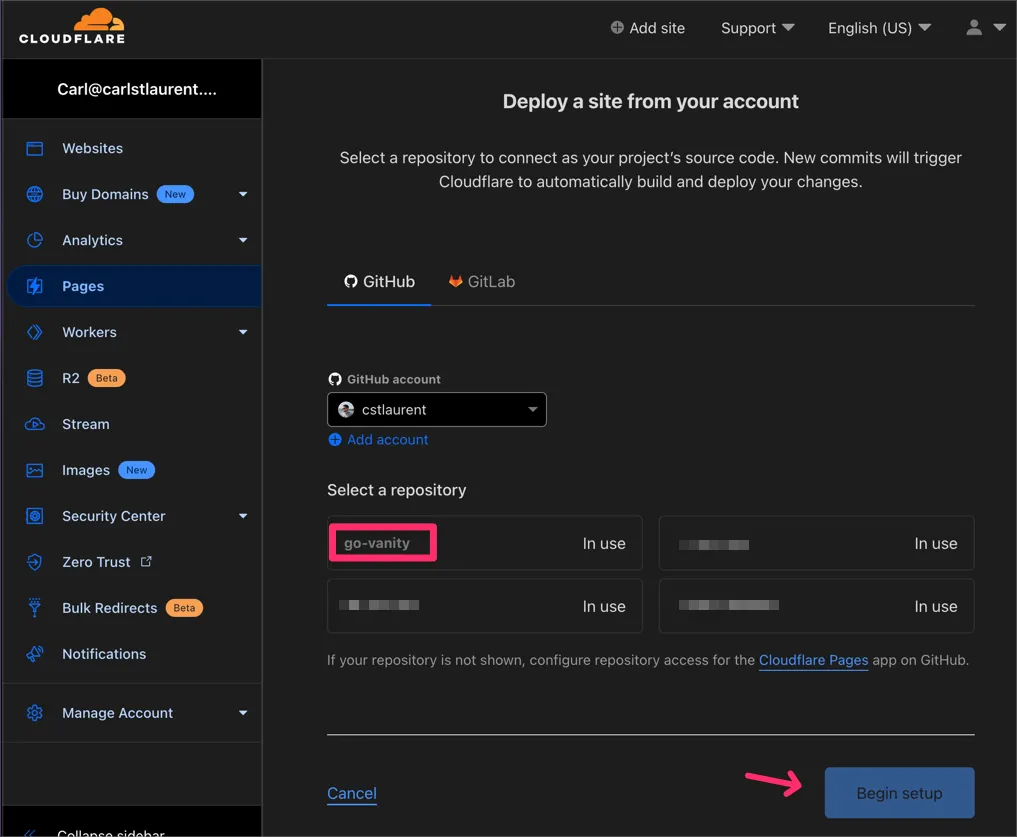The width and height of the screenshot is (1017, 837).
Task: Select the go-vanity repository
Action: click(383, 543)
